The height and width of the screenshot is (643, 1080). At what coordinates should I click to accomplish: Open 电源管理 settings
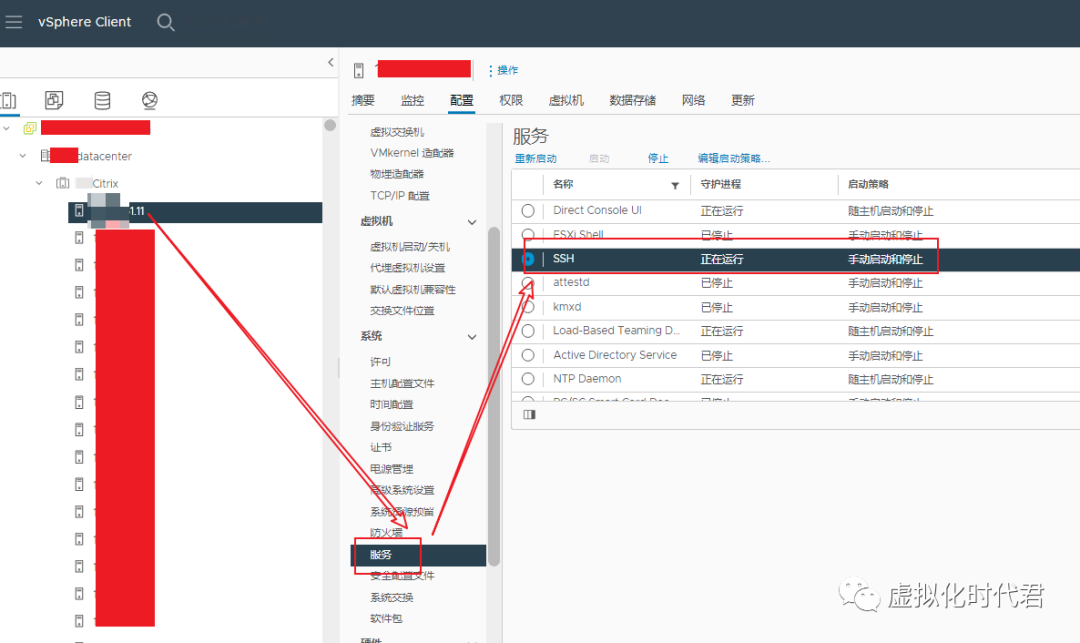[392, 469]
